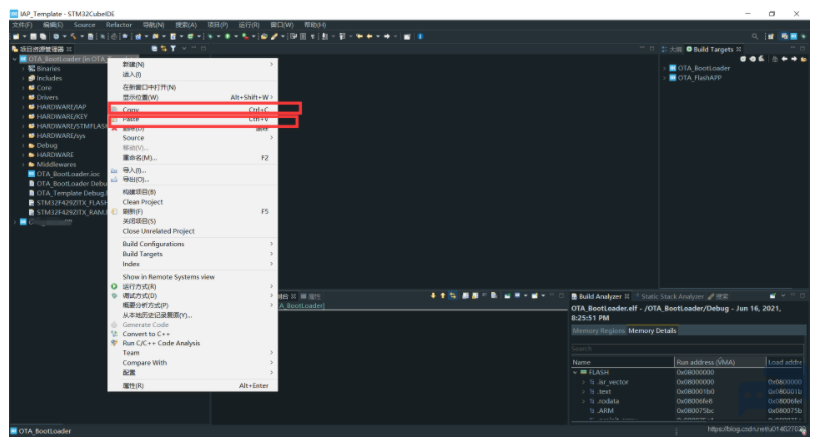Switch to the 大纲 outline tab

[672, 50]
